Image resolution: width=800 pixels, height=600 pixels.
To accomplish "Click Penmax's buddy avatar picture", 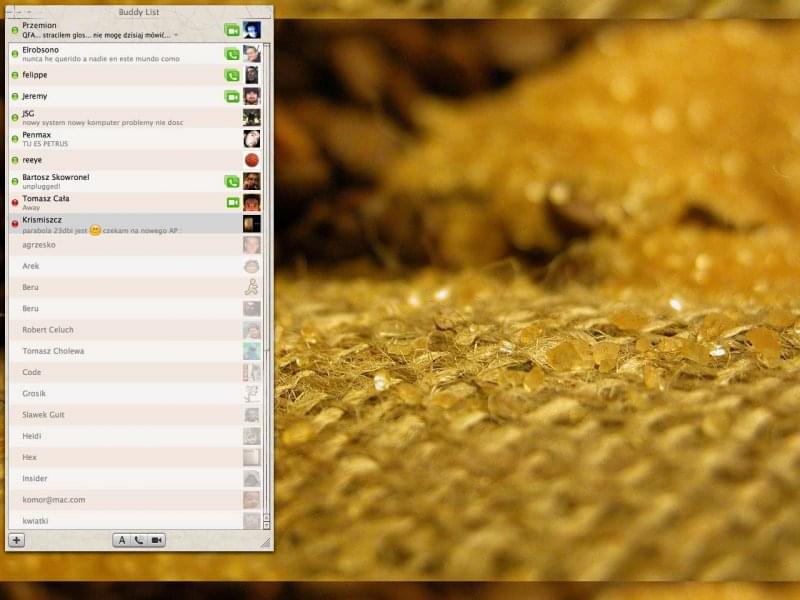I will click(x=252, y=139).
